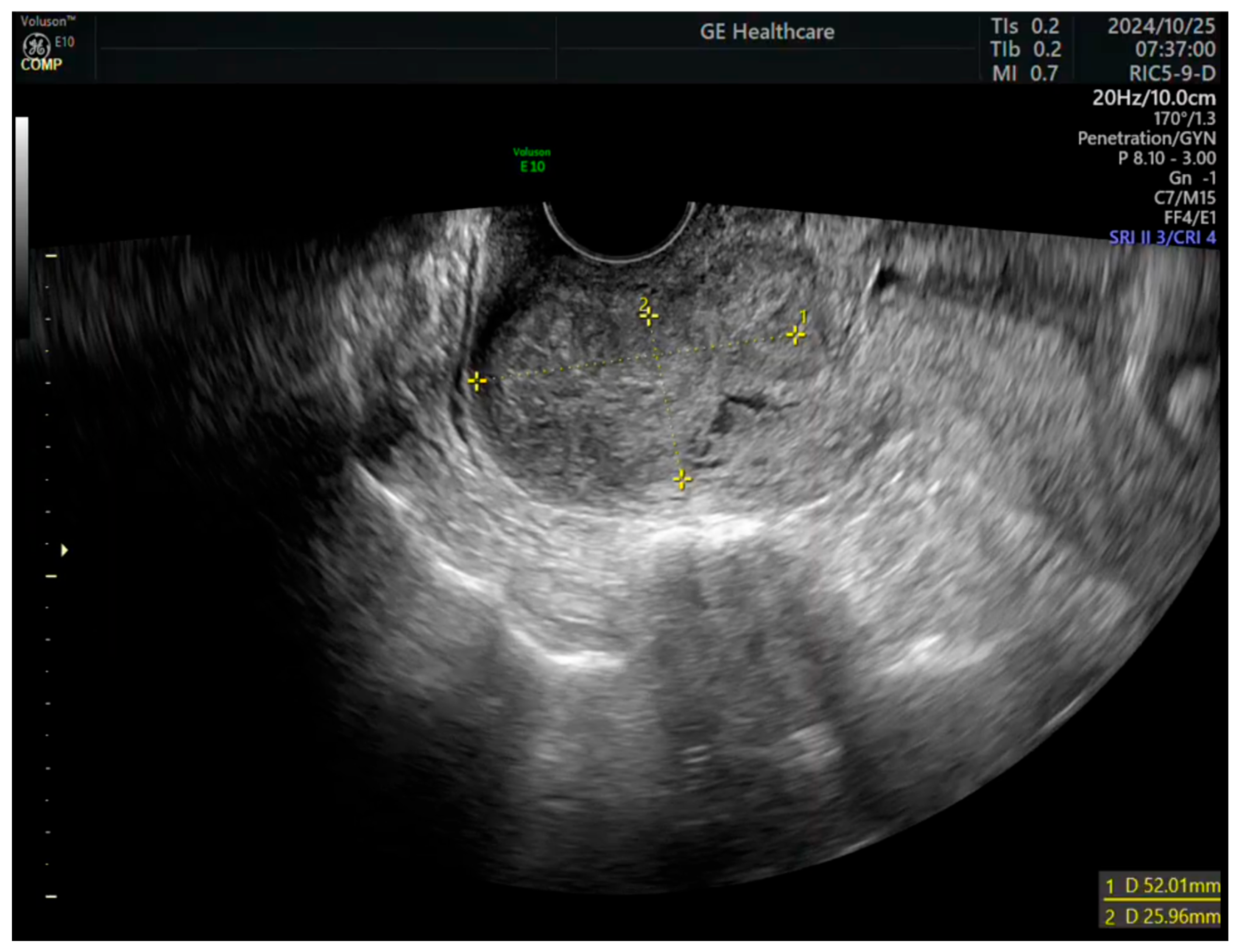
Task: Click the Gn -1 gain value
Action: [1192, 178]
